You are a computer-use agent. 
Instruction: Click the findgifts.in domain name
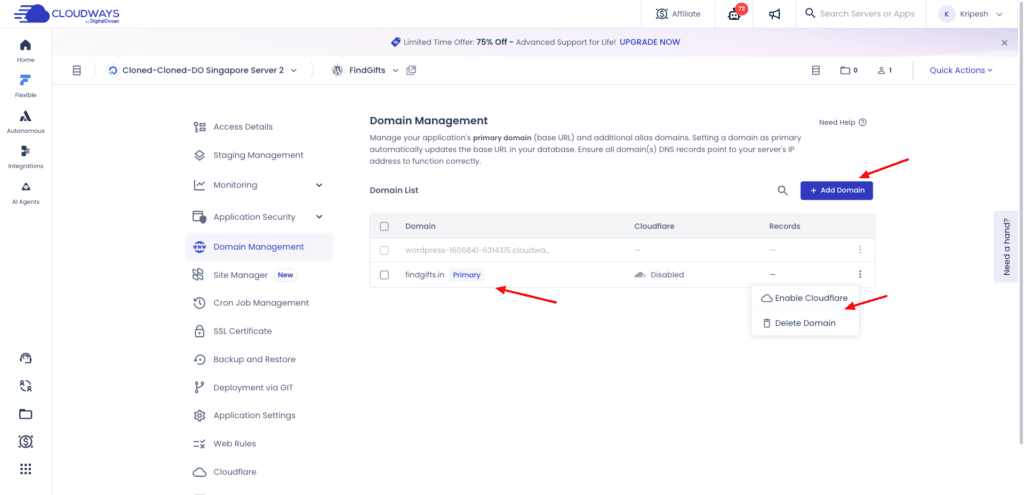click(424, 275)
